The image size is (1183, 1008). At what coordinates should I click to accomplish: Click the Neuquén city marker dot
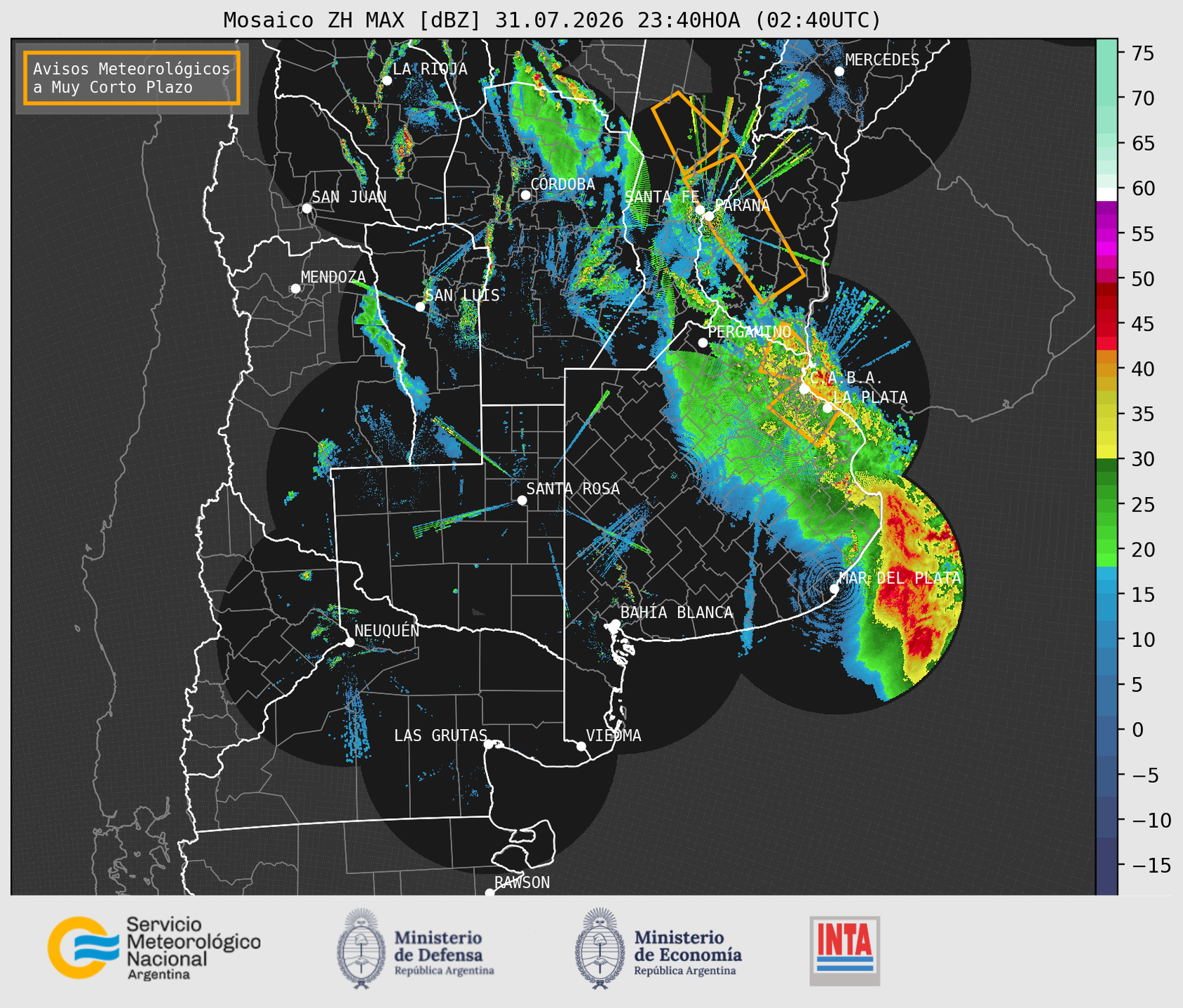tap(349, 642)
